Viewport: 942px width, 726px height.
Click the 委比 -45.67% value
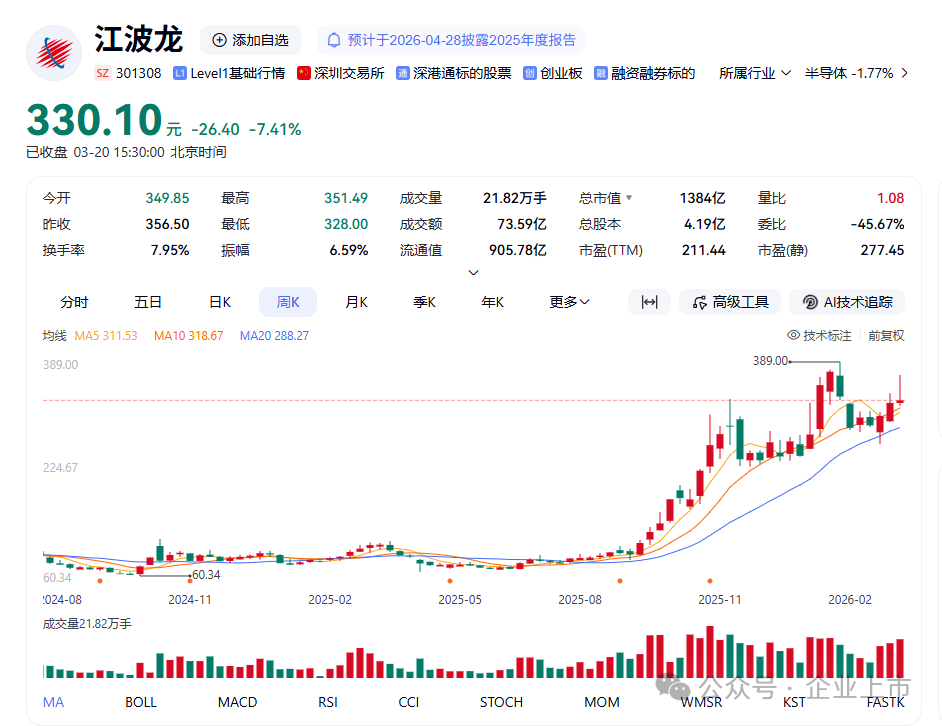pyautogui.click(x=877, y=224)
